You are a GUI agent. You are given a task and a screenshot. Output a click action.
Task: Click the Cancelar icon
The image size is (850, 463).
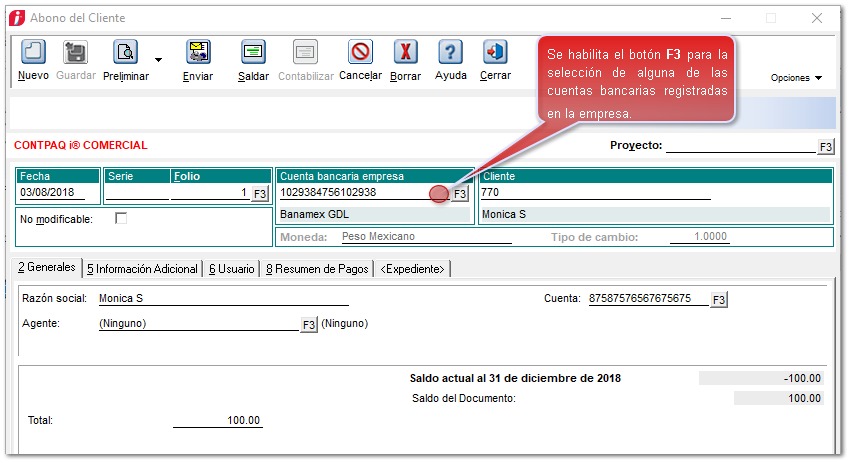[x=360, y=53]
